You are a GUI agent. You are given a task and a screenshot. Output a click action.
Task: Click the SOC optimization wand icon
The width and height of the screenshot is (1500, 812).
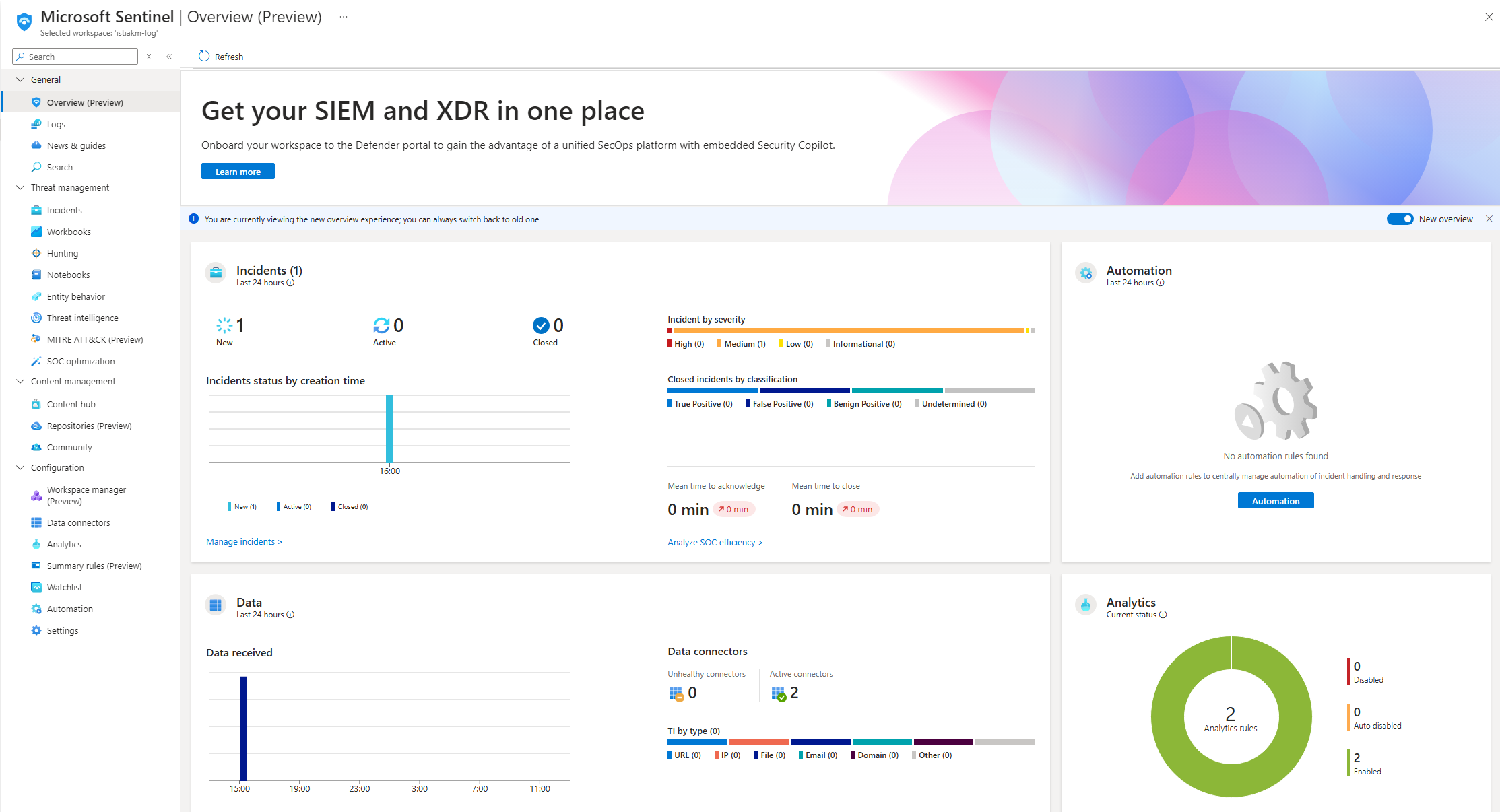(x=36, y=361)
